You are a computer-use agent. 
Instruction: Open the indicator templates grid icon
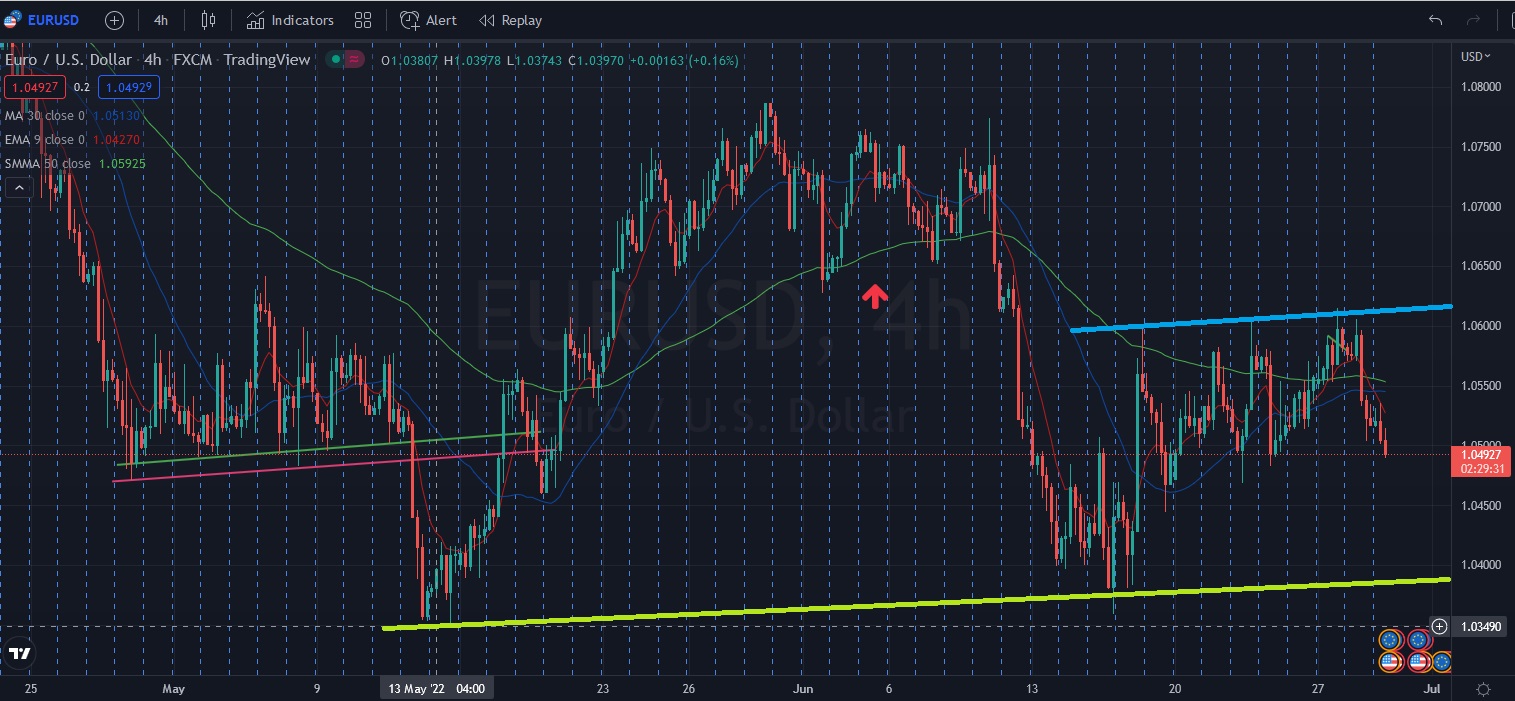pyautogui.click(x=363, y=20)
